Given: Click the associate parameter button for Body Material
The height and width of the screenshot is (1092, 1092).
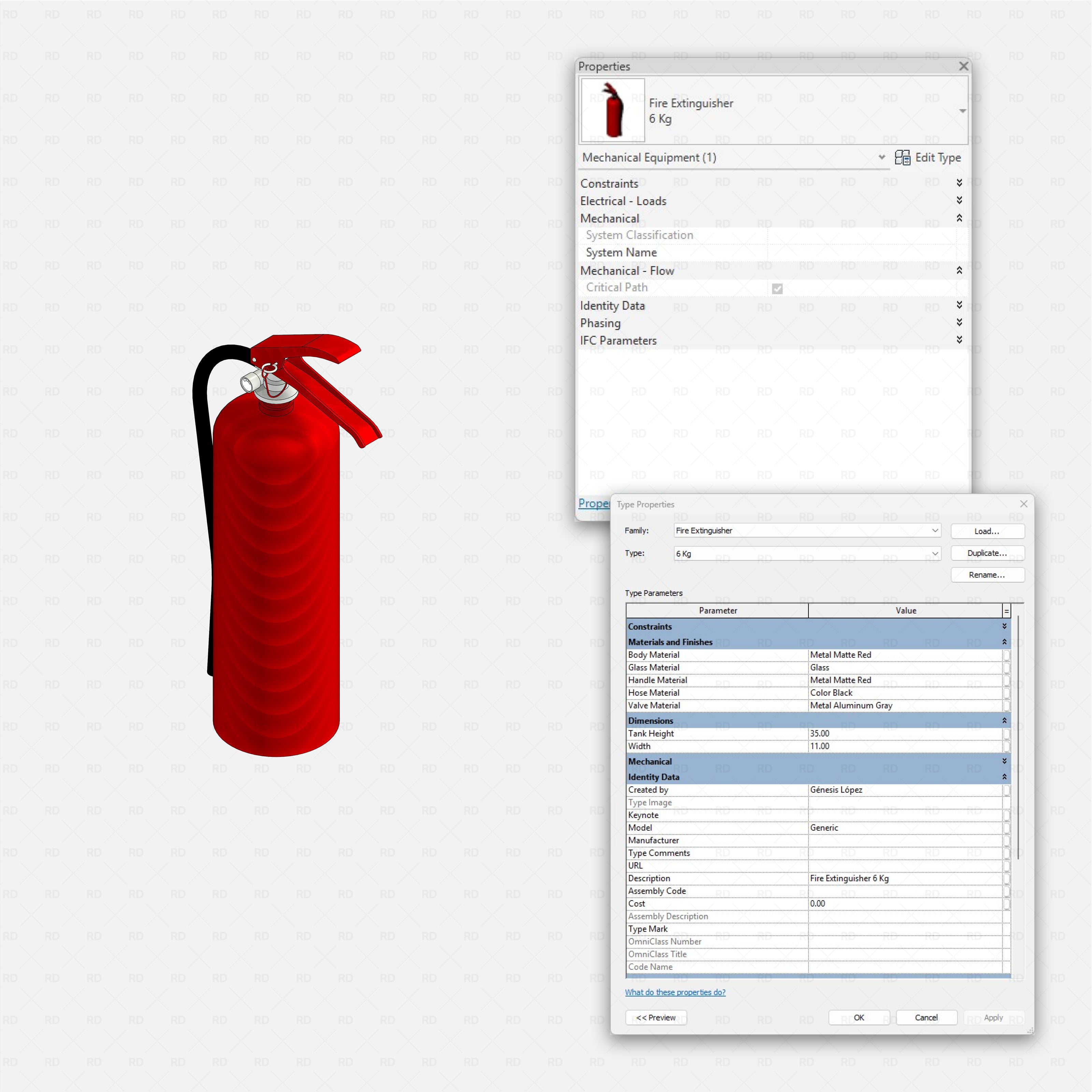Looking at the screenshot, I should (x=1006, y=655).
